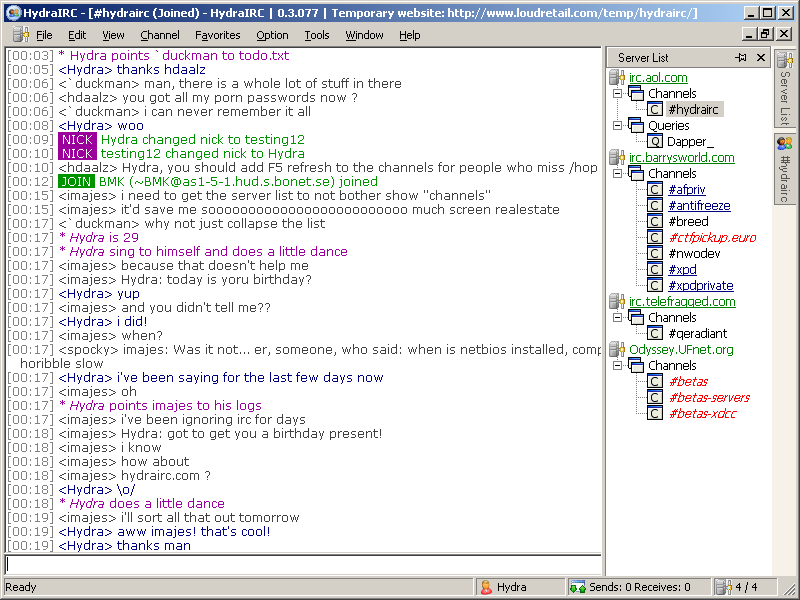Click the HydraIRC icon left of File menu
The image size is (800, 600).
point(20,35)
